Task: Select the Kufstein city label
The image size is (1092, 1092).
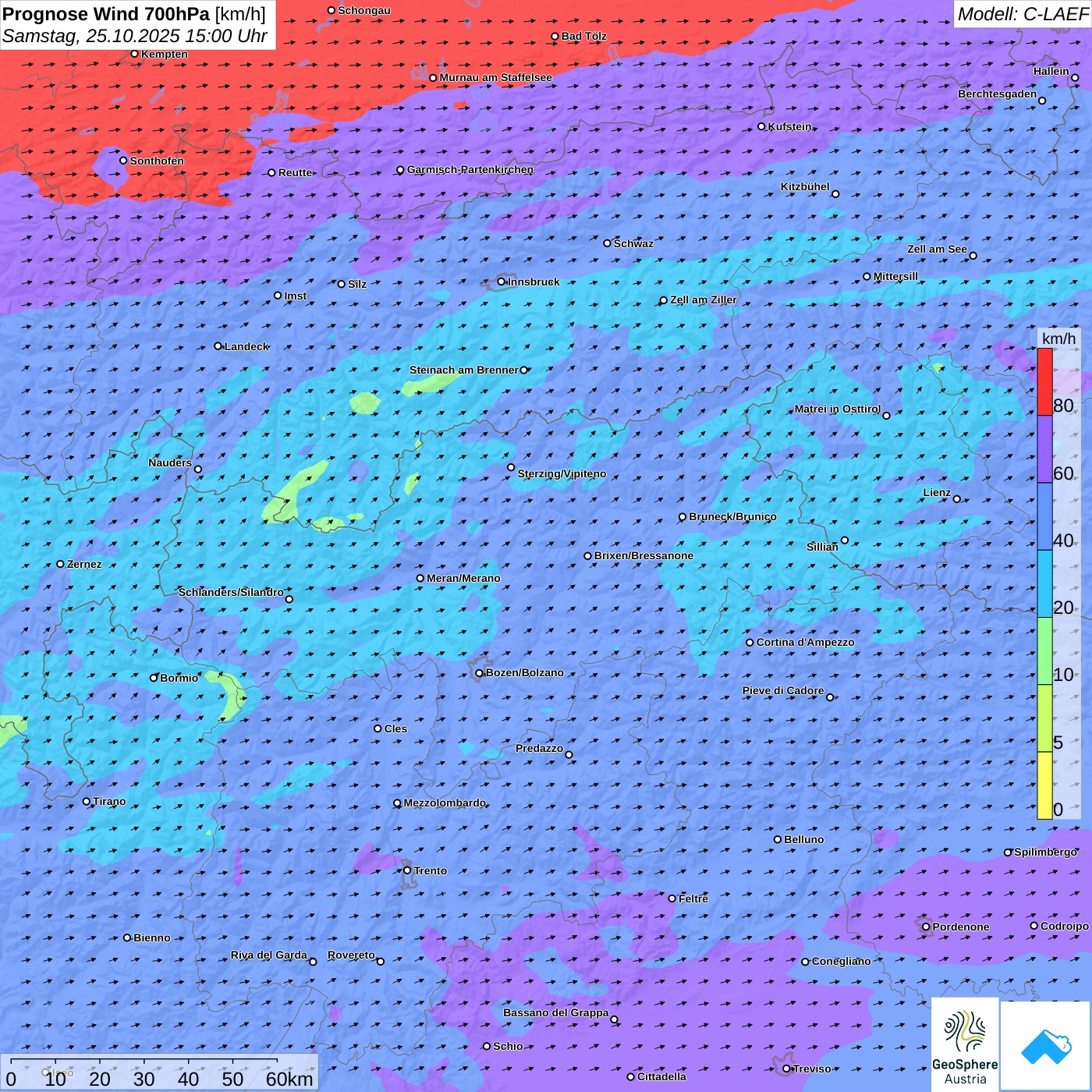Action: 790,126
